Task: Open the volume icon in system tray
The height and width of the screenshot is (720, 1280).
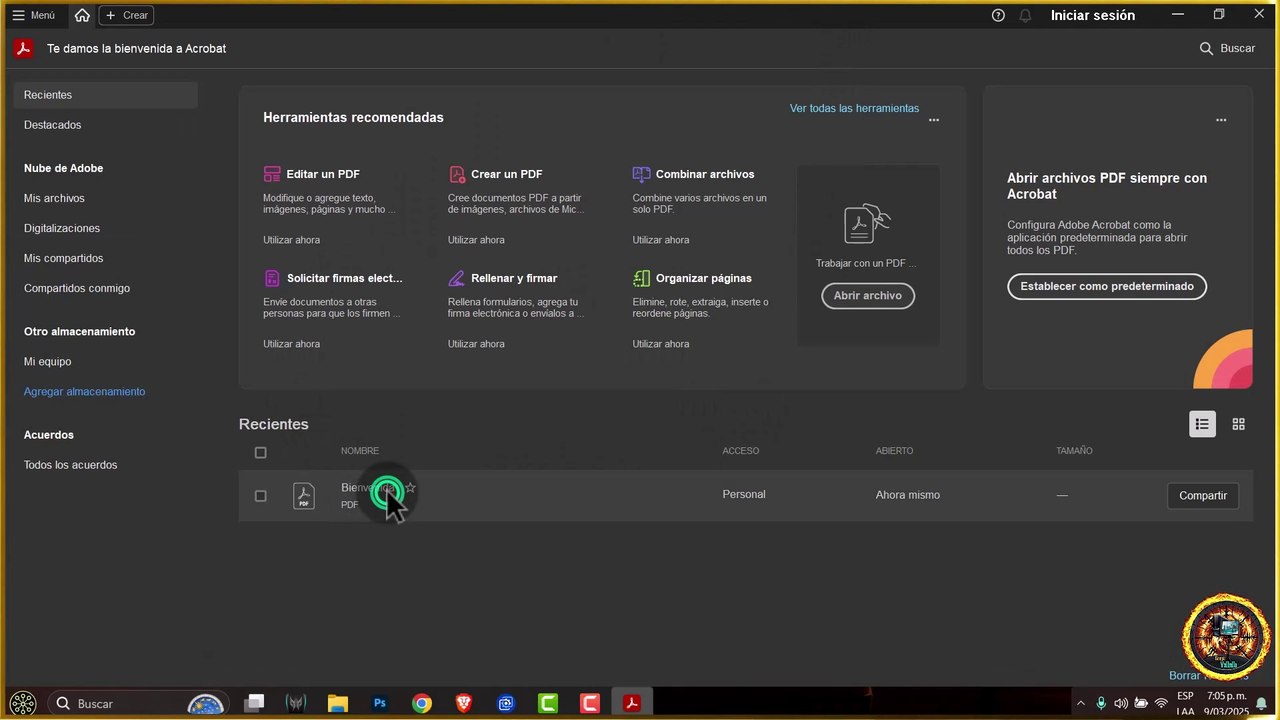Action: pos(1121,703)
